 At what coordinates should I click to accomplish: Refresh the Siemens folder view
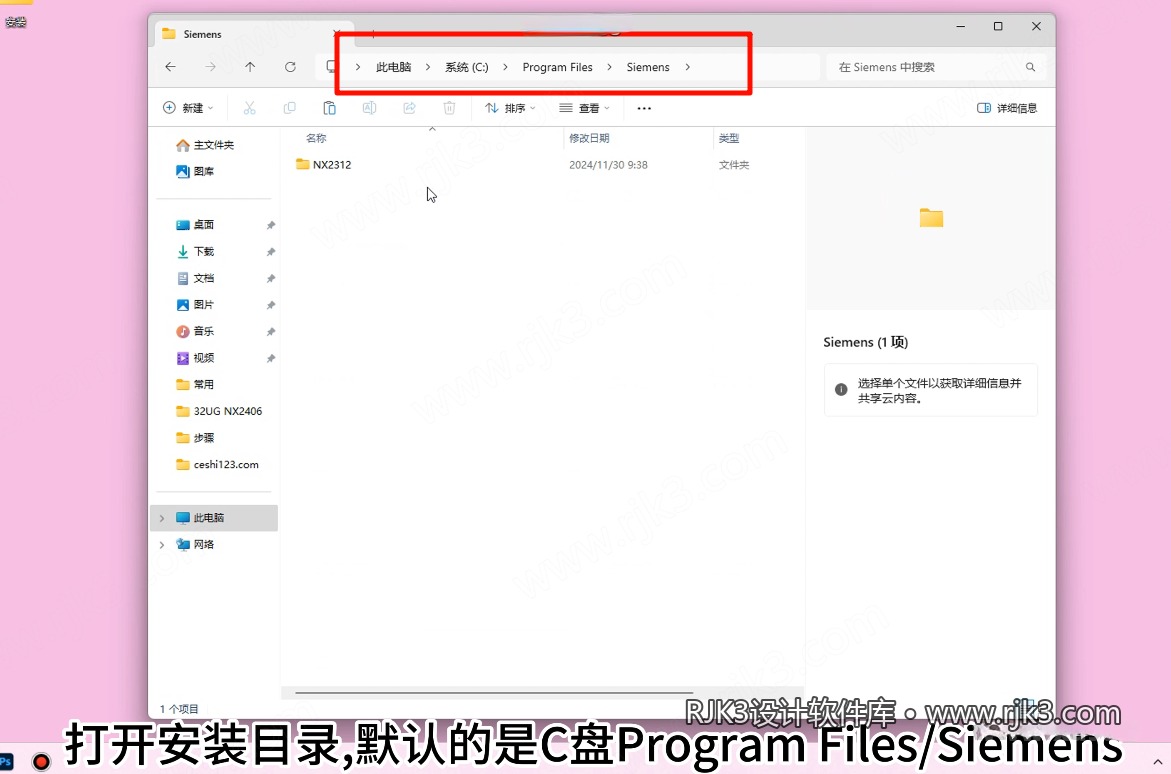(291, 67)
